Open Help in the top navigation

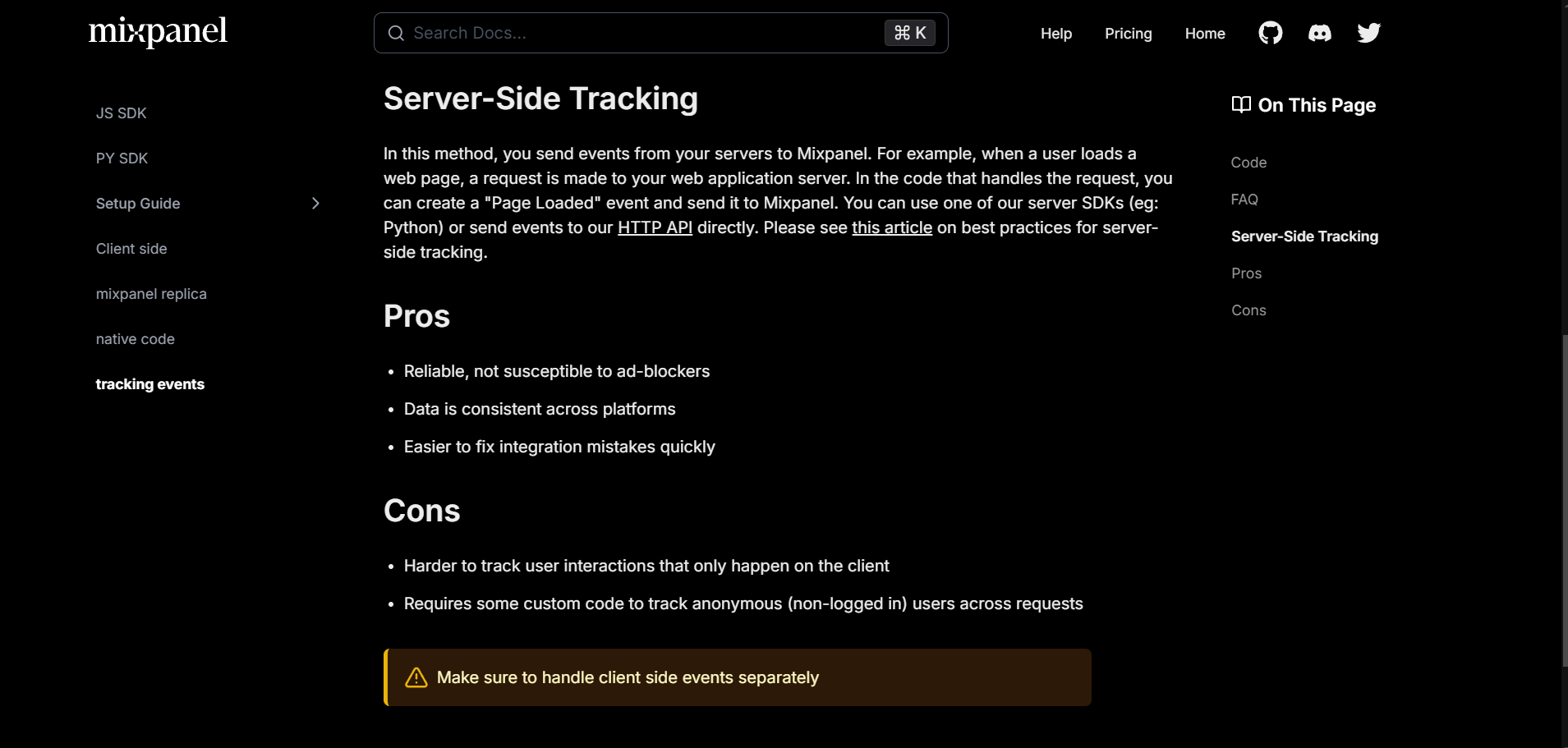(x=1055, y=34)
